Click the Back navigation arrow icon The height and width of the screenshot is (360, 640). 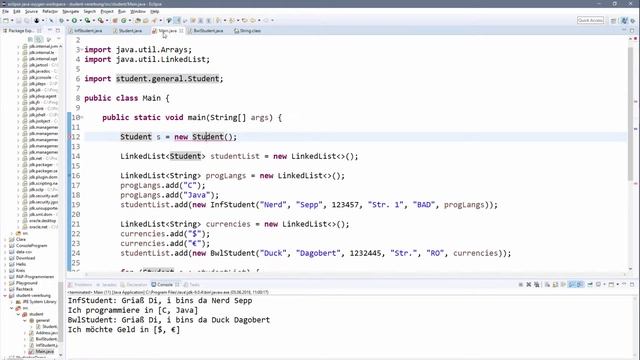(253, 20)
